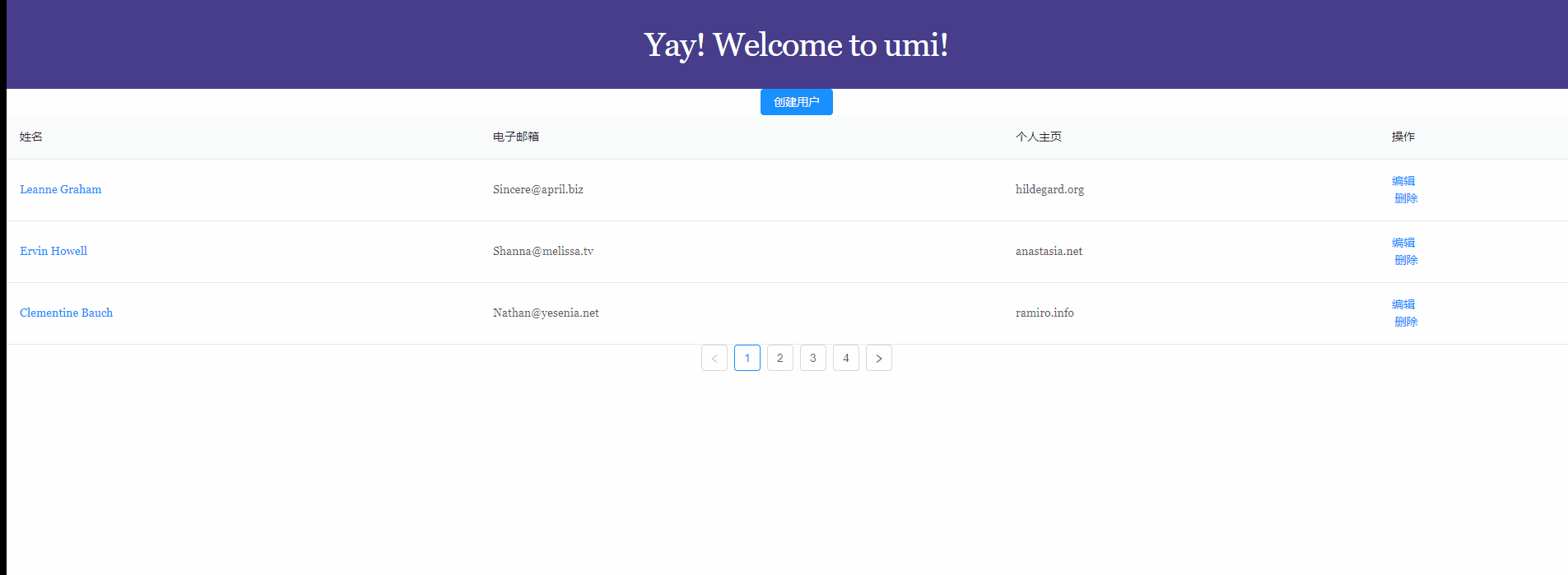Select page 1 in pagination
The width and height of the screenshot is (1568, 575).
point(747,358)
